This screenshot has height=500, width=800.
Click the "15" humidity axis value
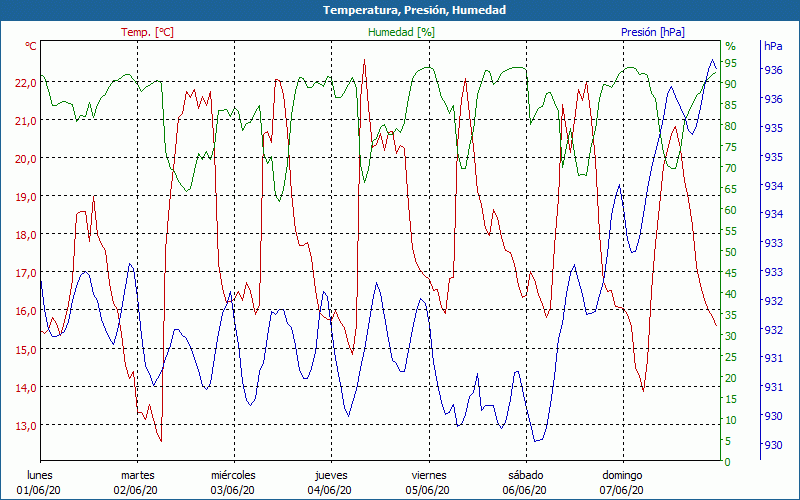(731, 399)
